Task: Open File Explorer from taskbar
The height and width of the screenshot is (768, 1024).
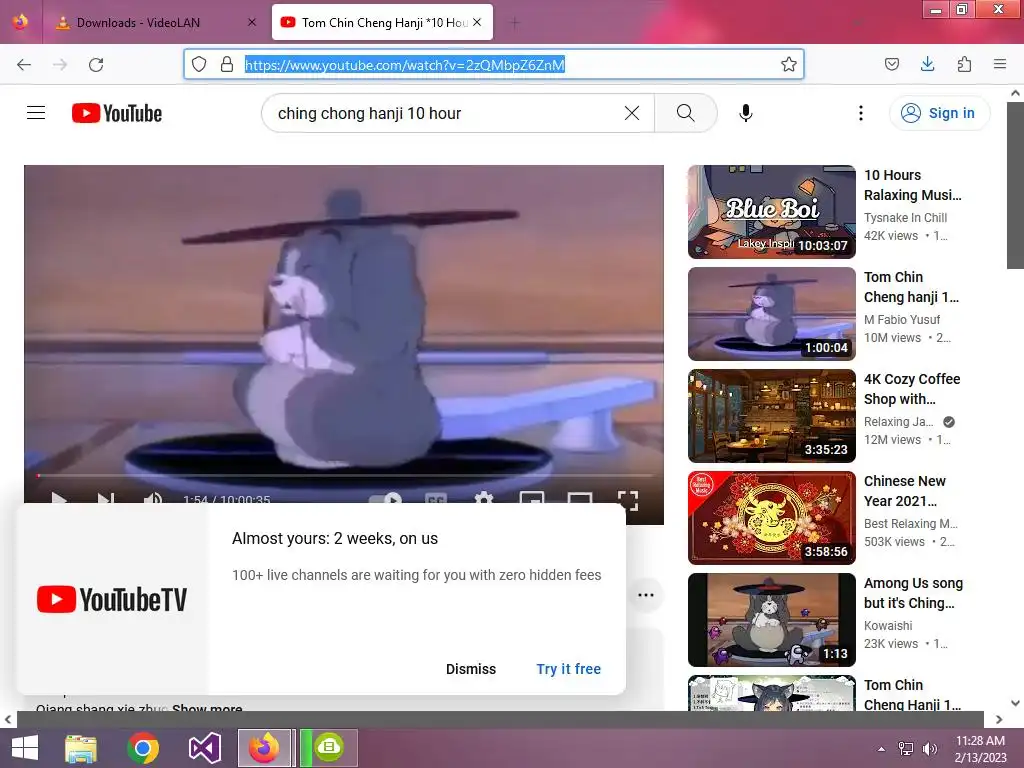Action: click(x=81, y=748)
